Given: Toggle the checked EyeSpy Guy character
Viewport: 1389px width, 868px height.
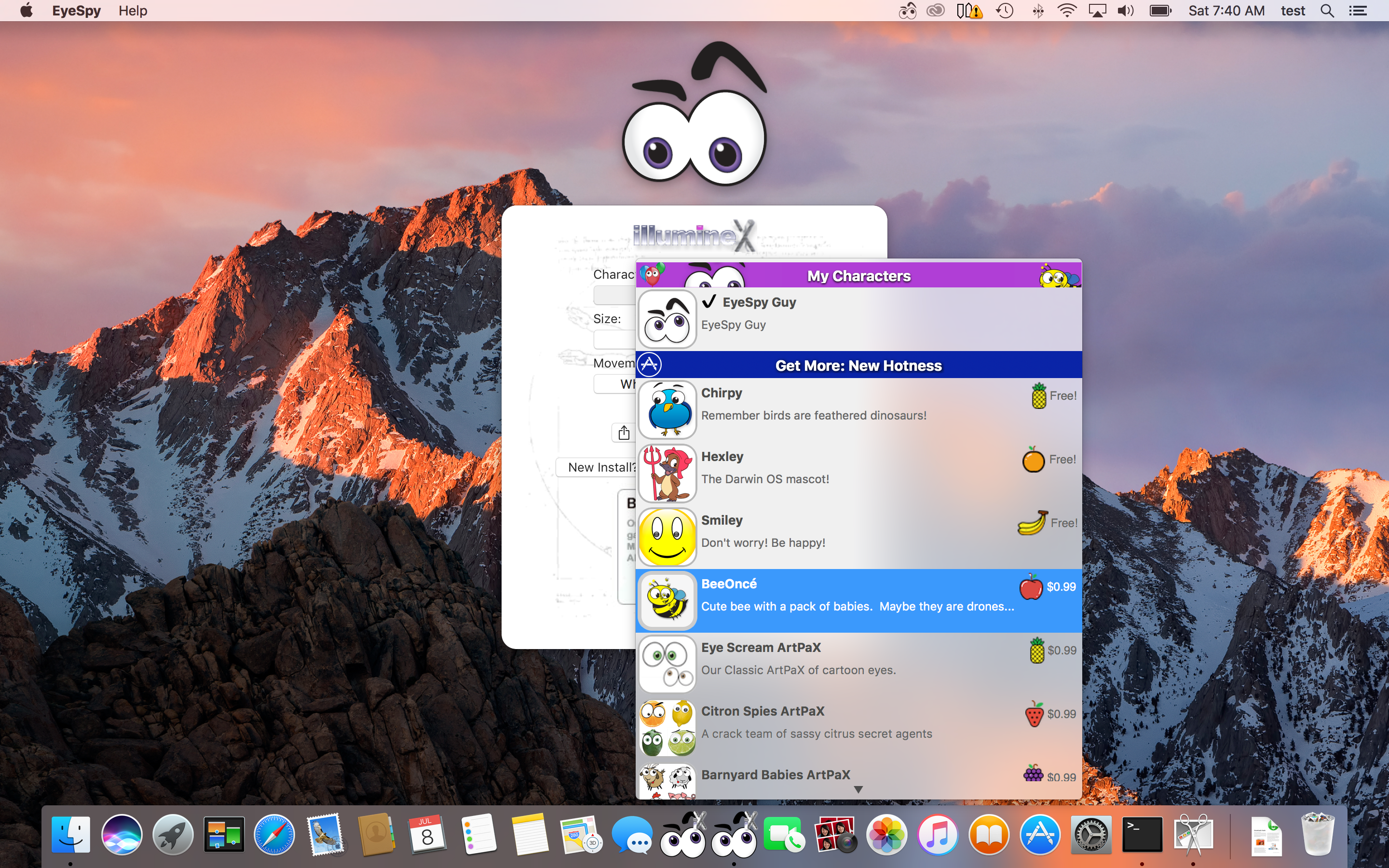Looking at the screenshot, I should pos(858,319).
